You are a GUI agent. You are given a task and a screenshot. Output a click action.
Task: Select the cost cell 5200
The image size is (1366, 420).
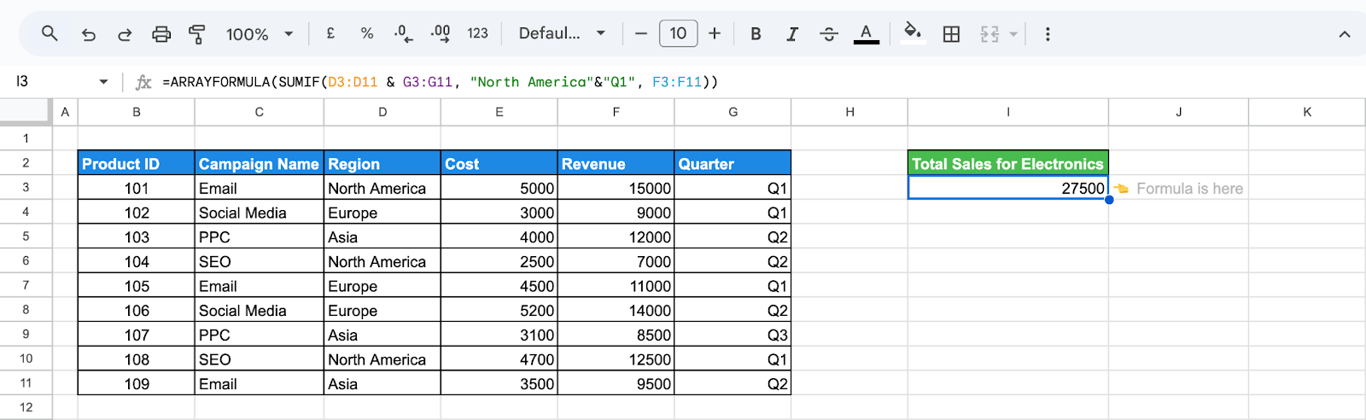[499, 310]
